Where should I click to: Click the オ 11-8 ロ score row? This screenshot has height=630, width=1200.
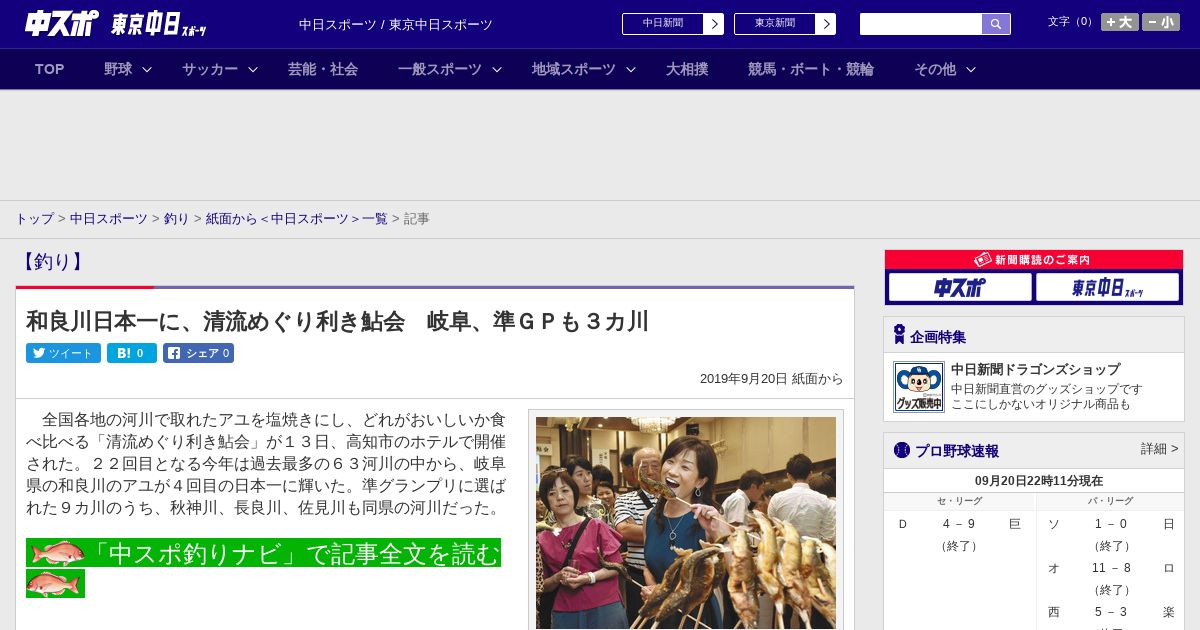pyautogui.click(x=1110, y=568)
